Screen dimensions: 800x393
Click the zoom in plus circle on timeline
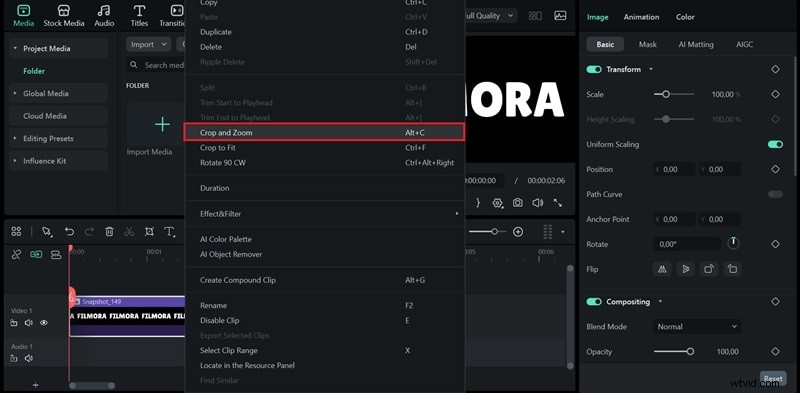[518, 232]
